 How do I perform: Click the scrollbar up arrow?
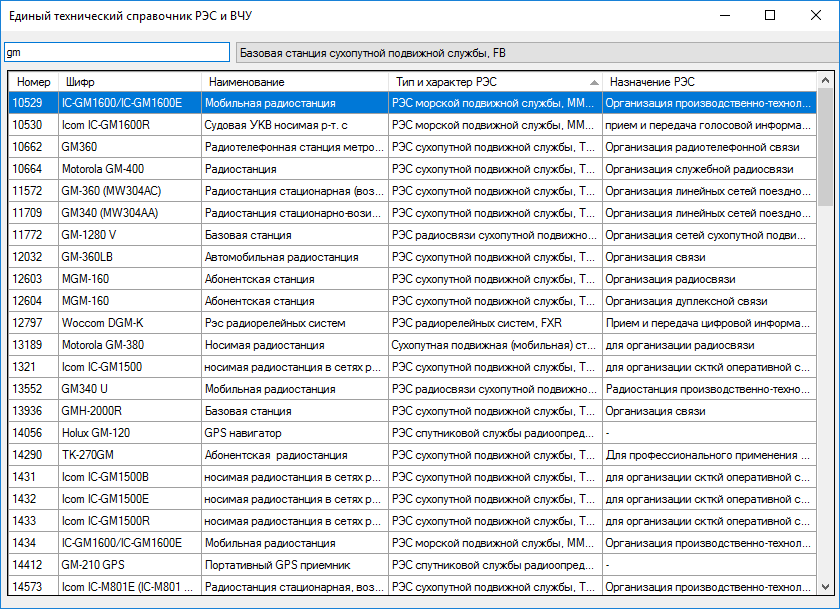point(825,80)
